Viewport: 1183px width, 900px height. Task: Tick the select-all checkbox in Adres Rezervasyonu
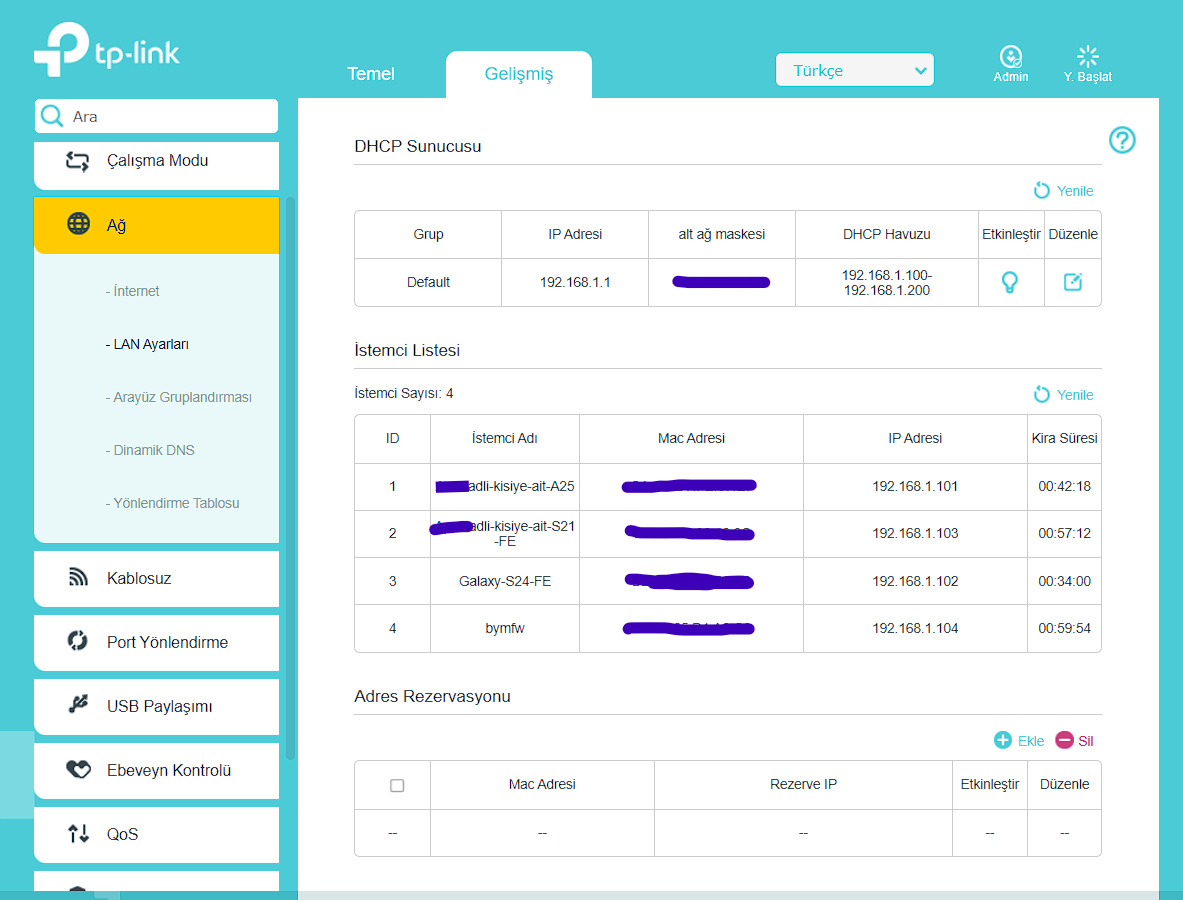tap(397, 785)
